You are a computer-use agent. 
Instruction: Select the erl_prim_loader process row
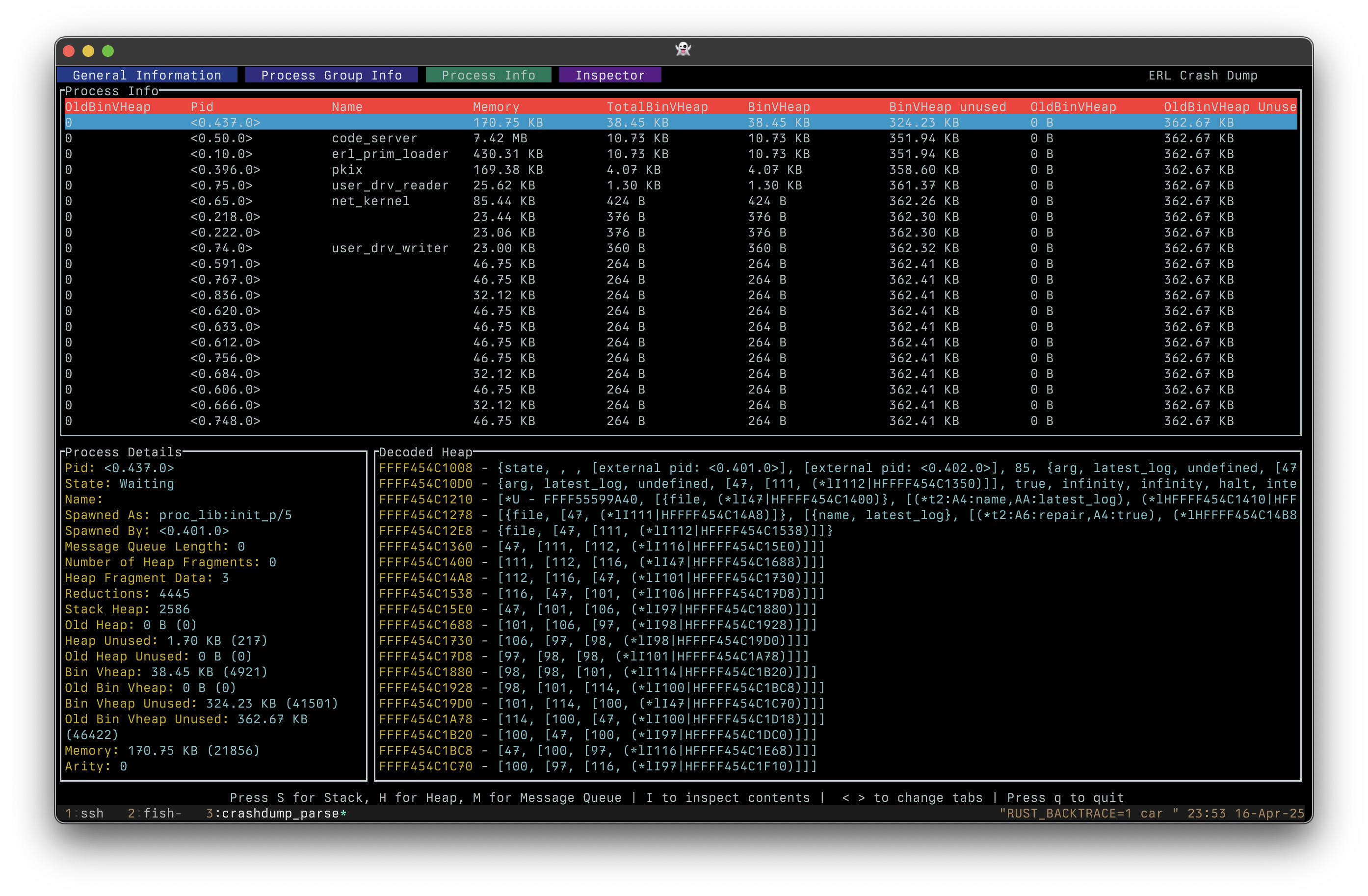tap(389, 154)
